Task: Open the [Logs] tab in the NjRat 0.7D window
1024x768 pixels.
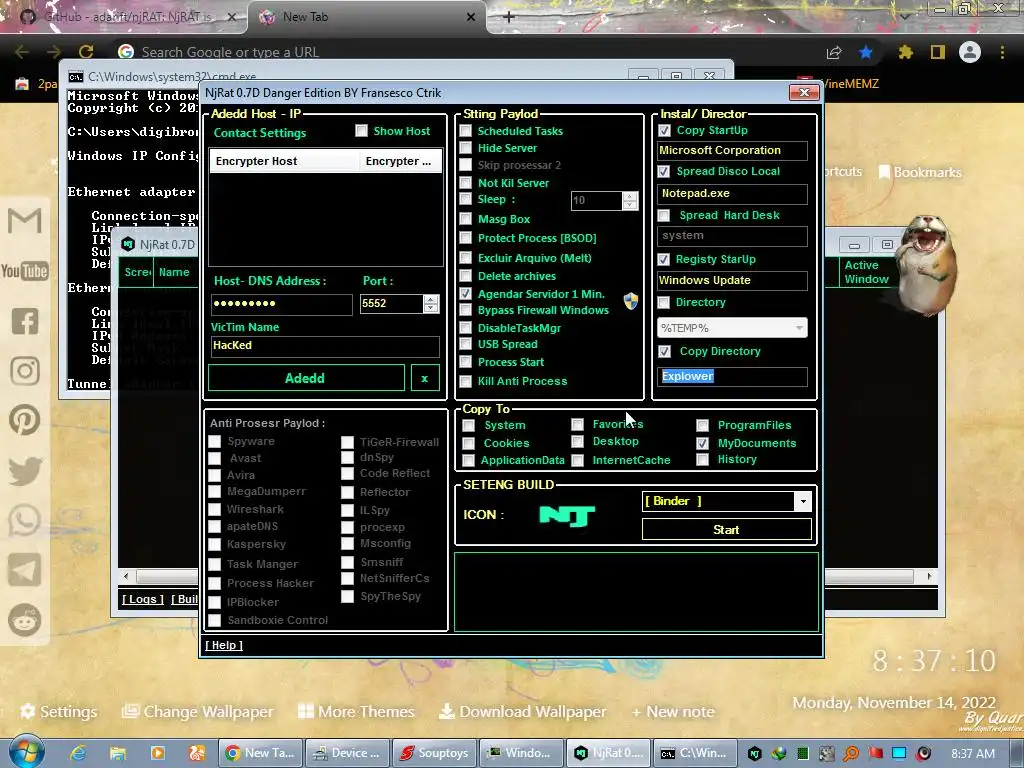Action: tap(142, 599)
